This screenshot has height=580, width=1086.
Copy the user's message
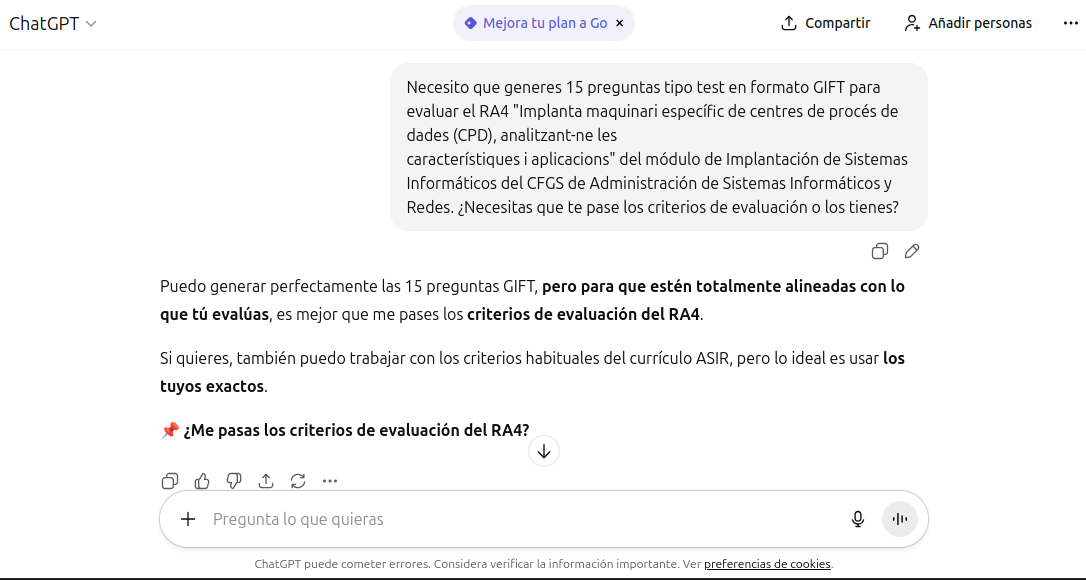[x=879, y=251]
